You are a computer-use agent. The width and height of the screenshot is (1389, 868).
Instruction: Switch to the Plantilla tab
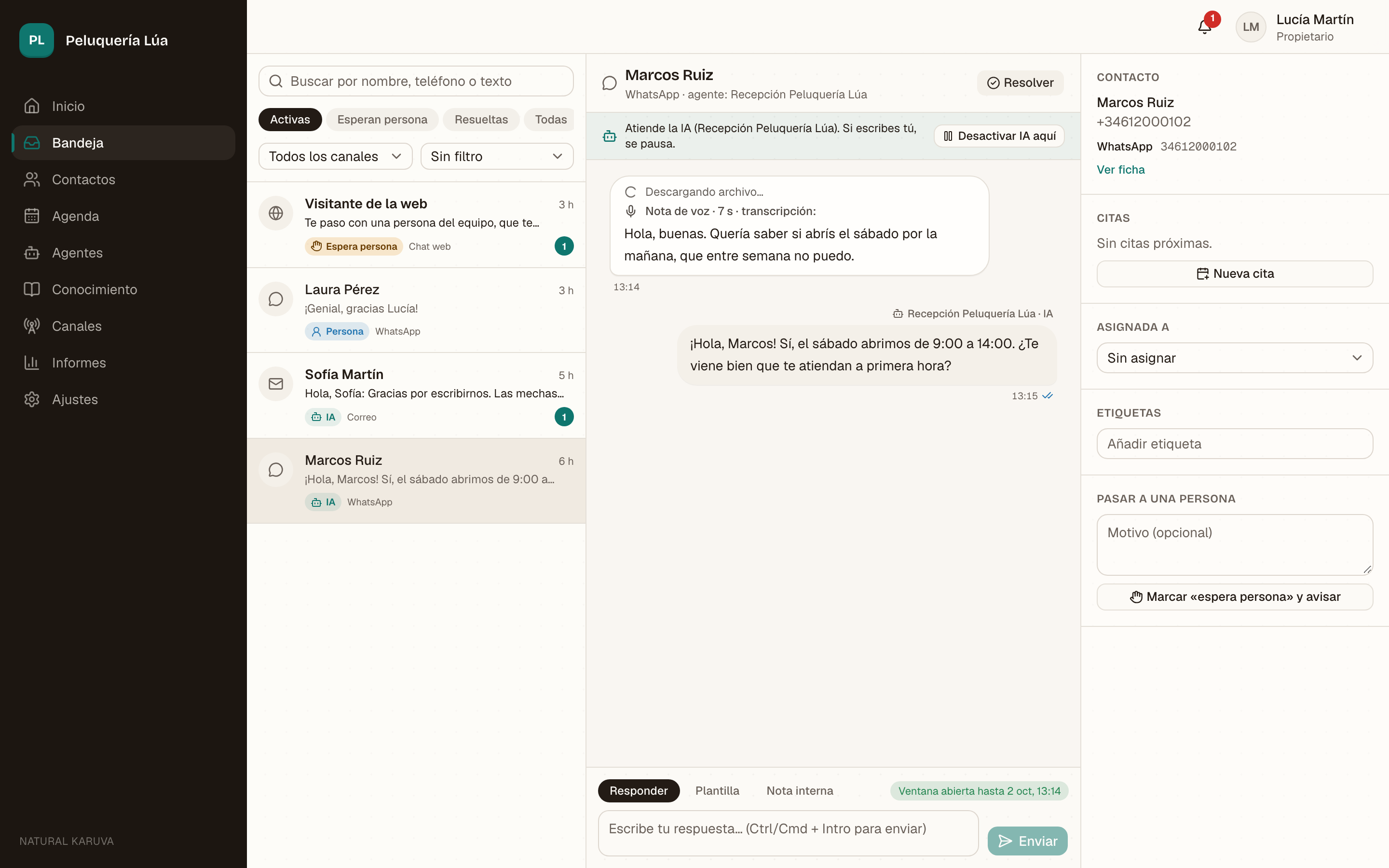717,790
